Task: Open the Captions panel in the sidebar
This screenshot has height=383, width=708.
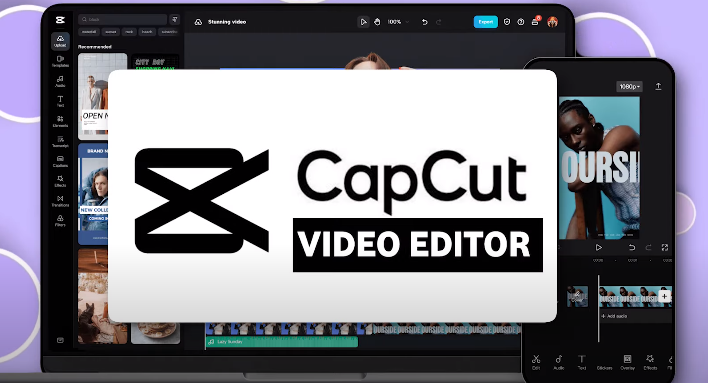Action: coord(60,161)
